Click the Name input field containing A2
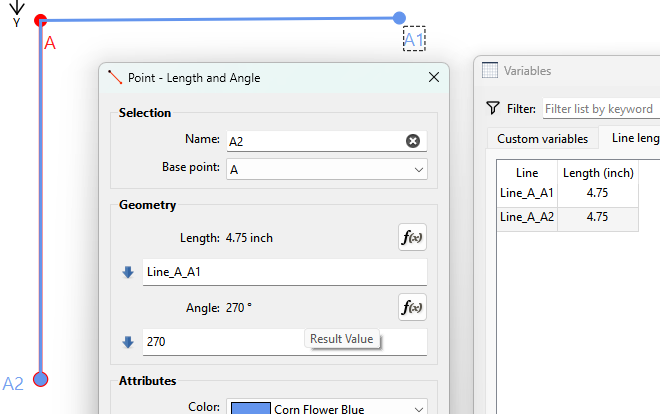Viewport: 660px width, 414px height. (x=310, y=141)
